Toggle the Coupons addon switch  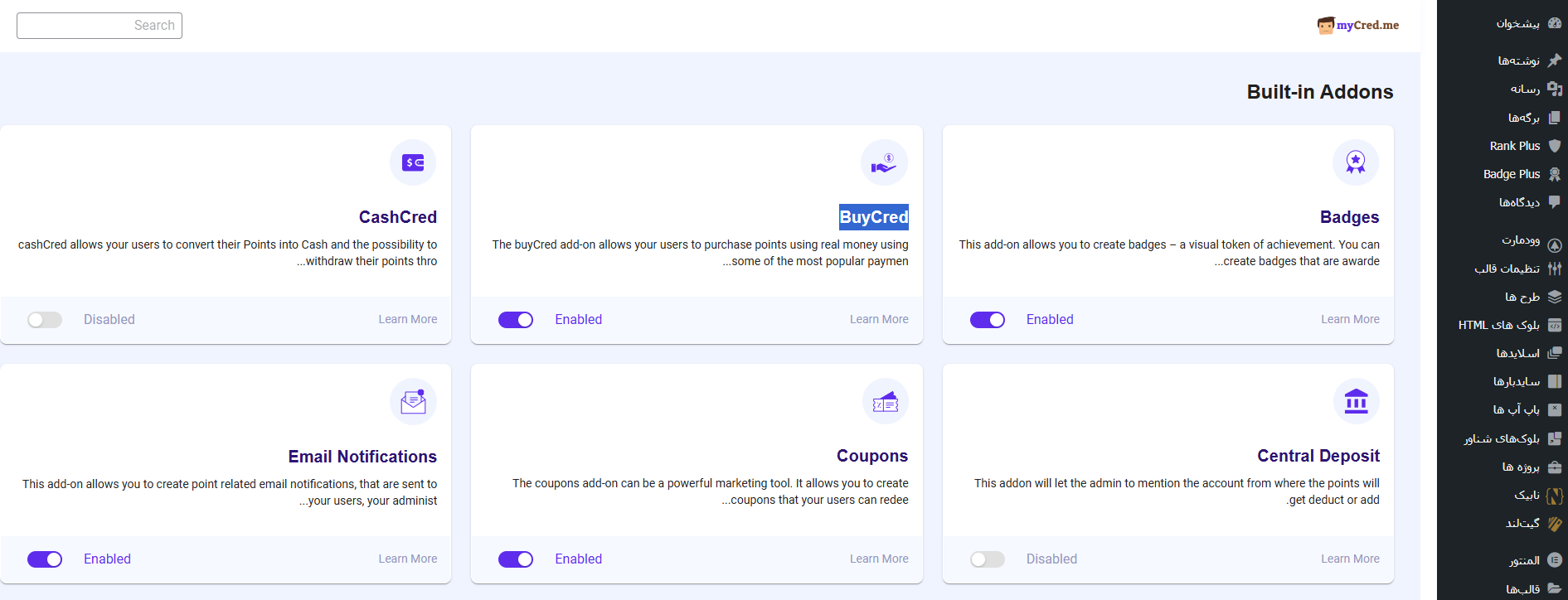coord(516,559)
